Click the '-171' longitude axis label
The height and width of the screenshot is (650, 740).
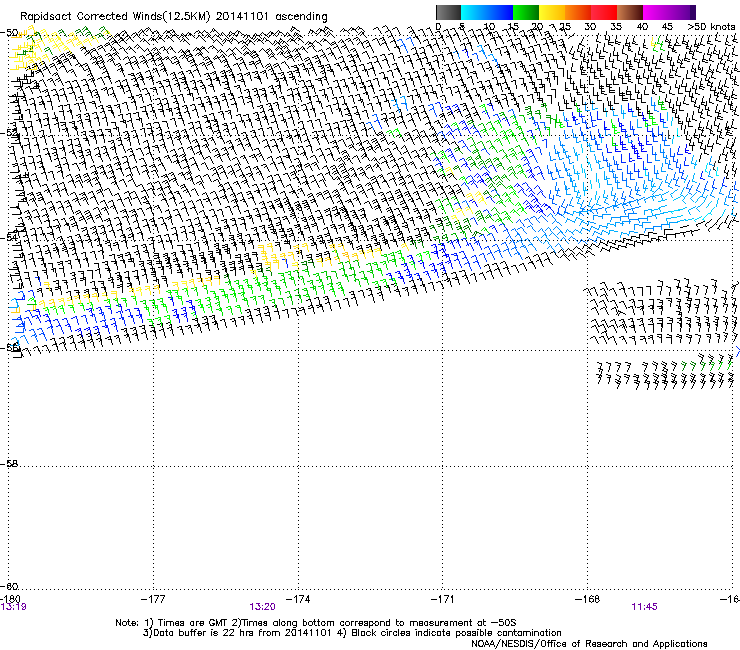[442, 599]
